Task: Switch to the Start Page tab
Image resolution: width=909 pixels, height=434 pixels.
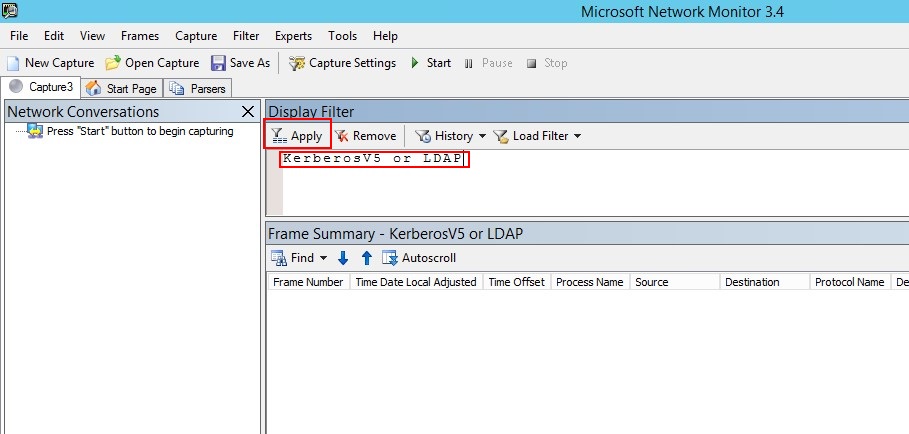Action: point(122,89)
